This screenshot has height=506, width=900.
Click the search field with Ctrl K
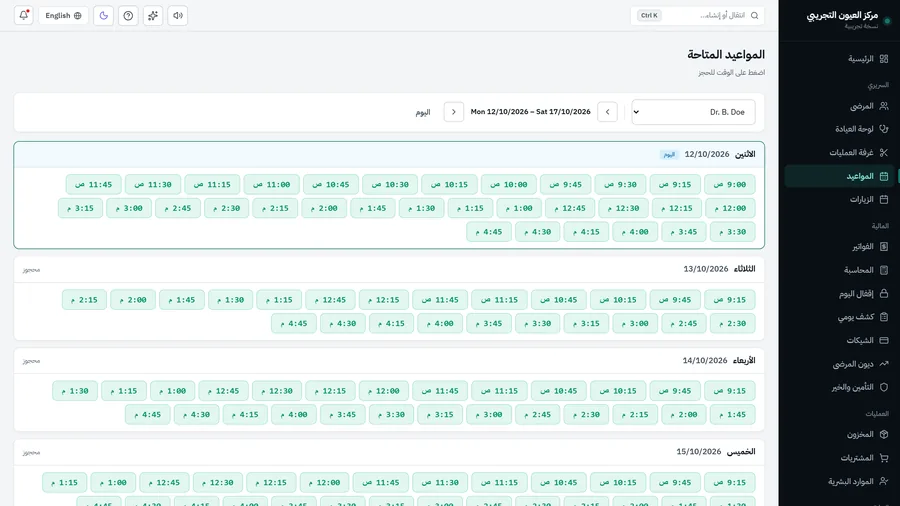(697, 15)
